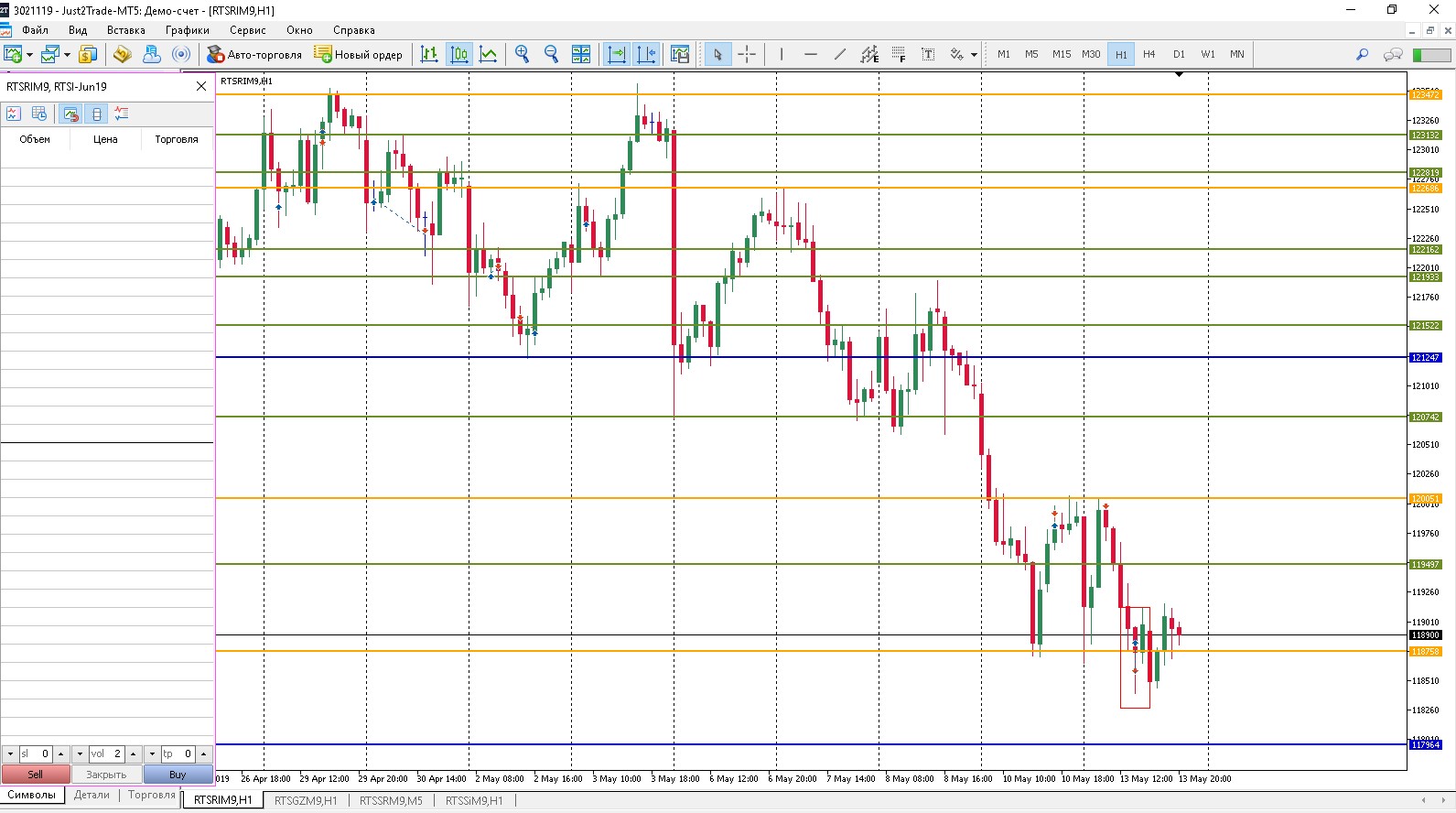Toggle chart auto scroll
1456x813 pixels.
(617, 54)
